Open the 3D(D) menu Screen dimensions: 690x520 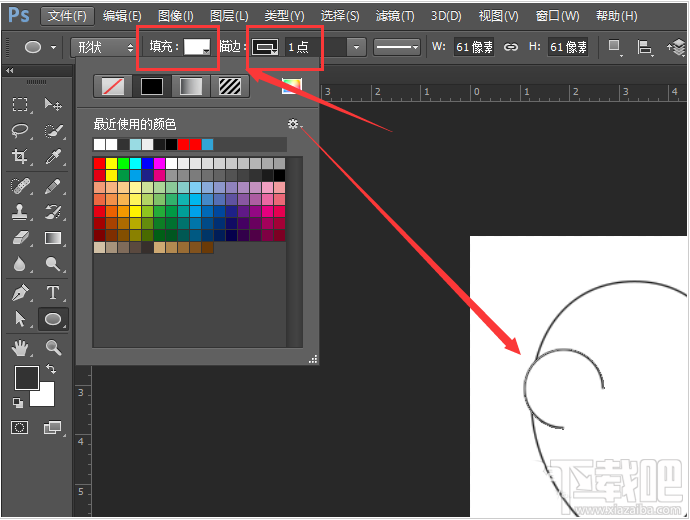(446, 16)
